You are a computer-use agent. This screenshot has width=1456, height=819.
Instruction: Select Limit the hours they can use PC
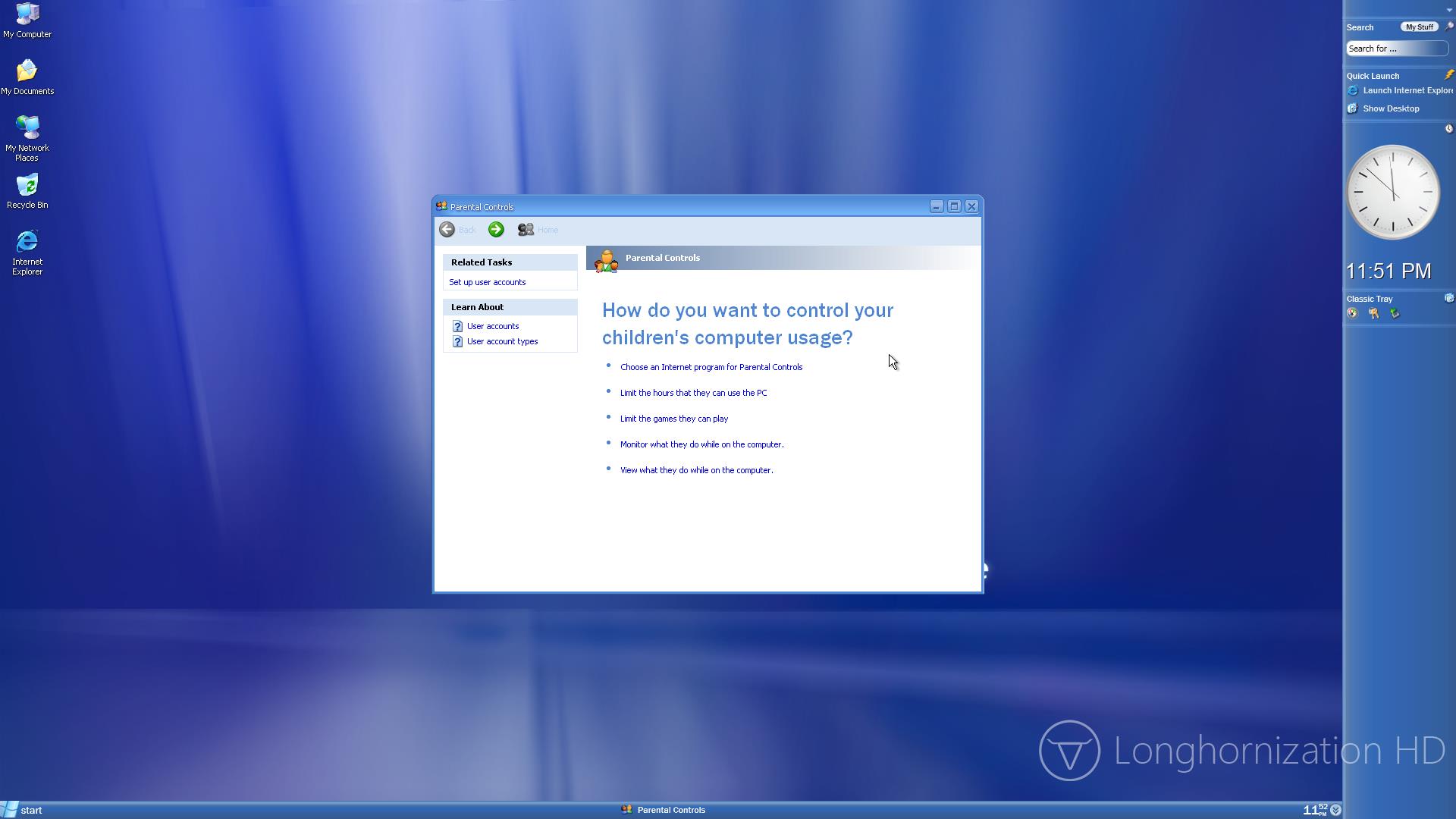point(693,393)
